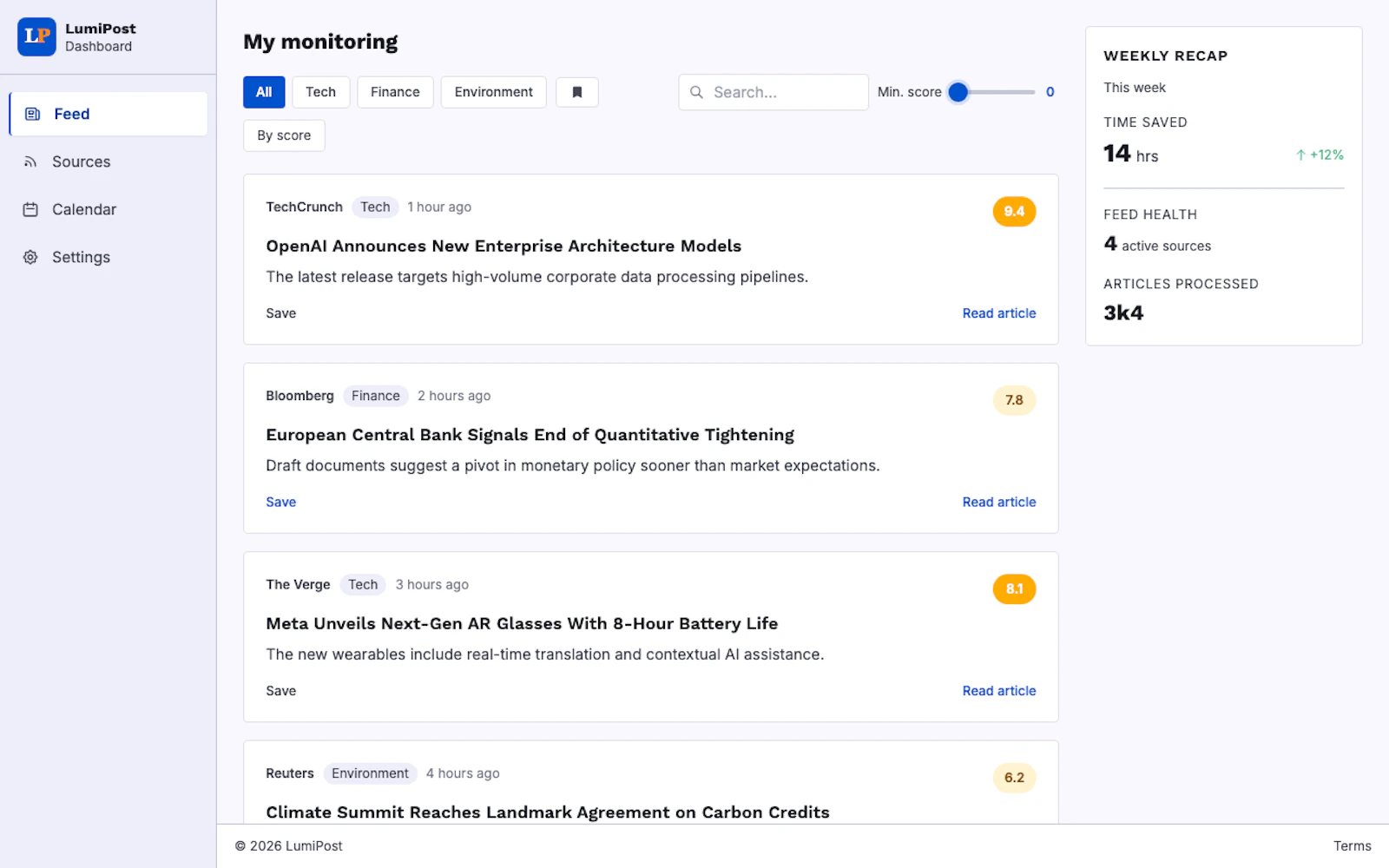Click the "© 2026 LumiPost" footer text
The width and height of the screenshot is (1389, 868).
(x=288, y=846)
